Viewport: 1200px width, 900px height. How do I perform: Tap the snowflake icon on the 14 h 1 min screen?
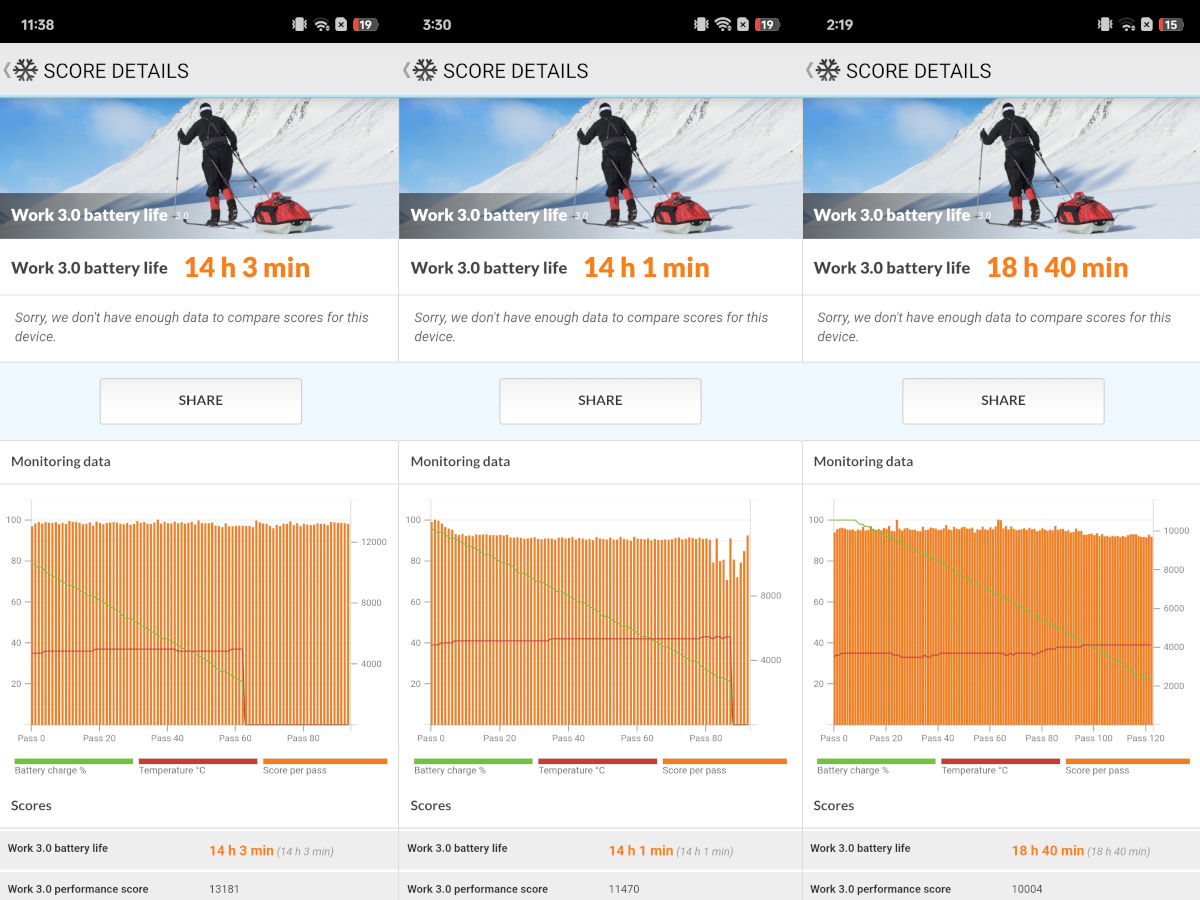(425, 70)
